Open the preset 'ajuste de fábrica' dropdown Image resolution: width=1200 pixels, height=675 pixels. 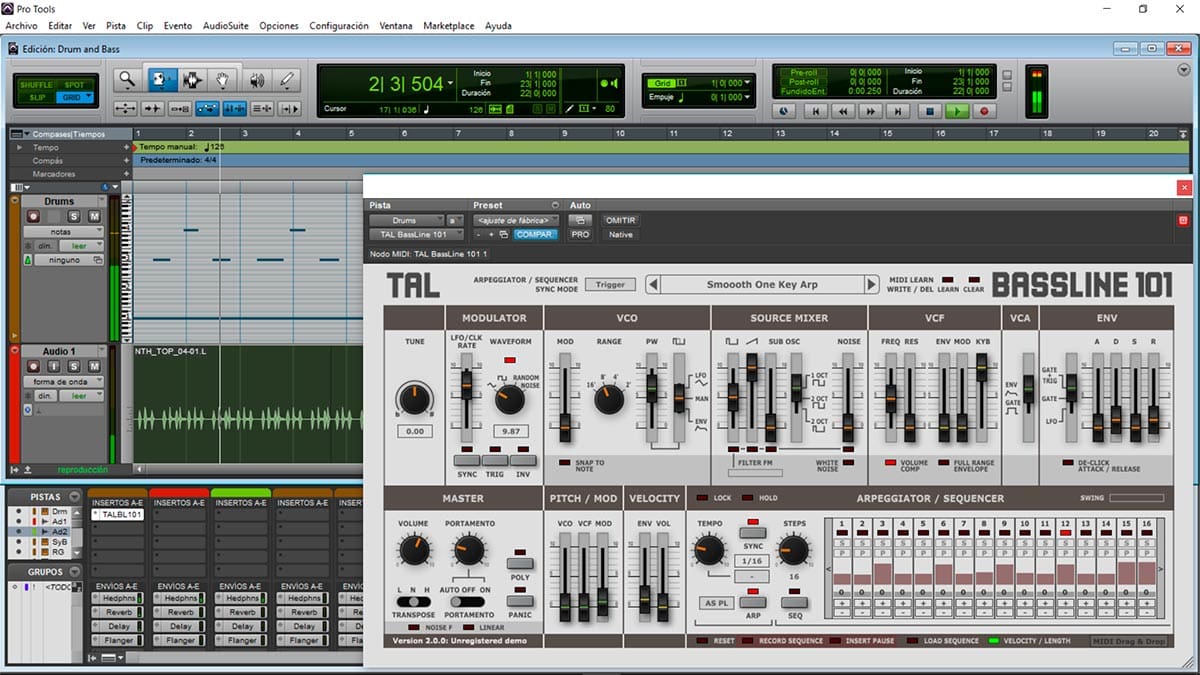click(x=516, y=220)
